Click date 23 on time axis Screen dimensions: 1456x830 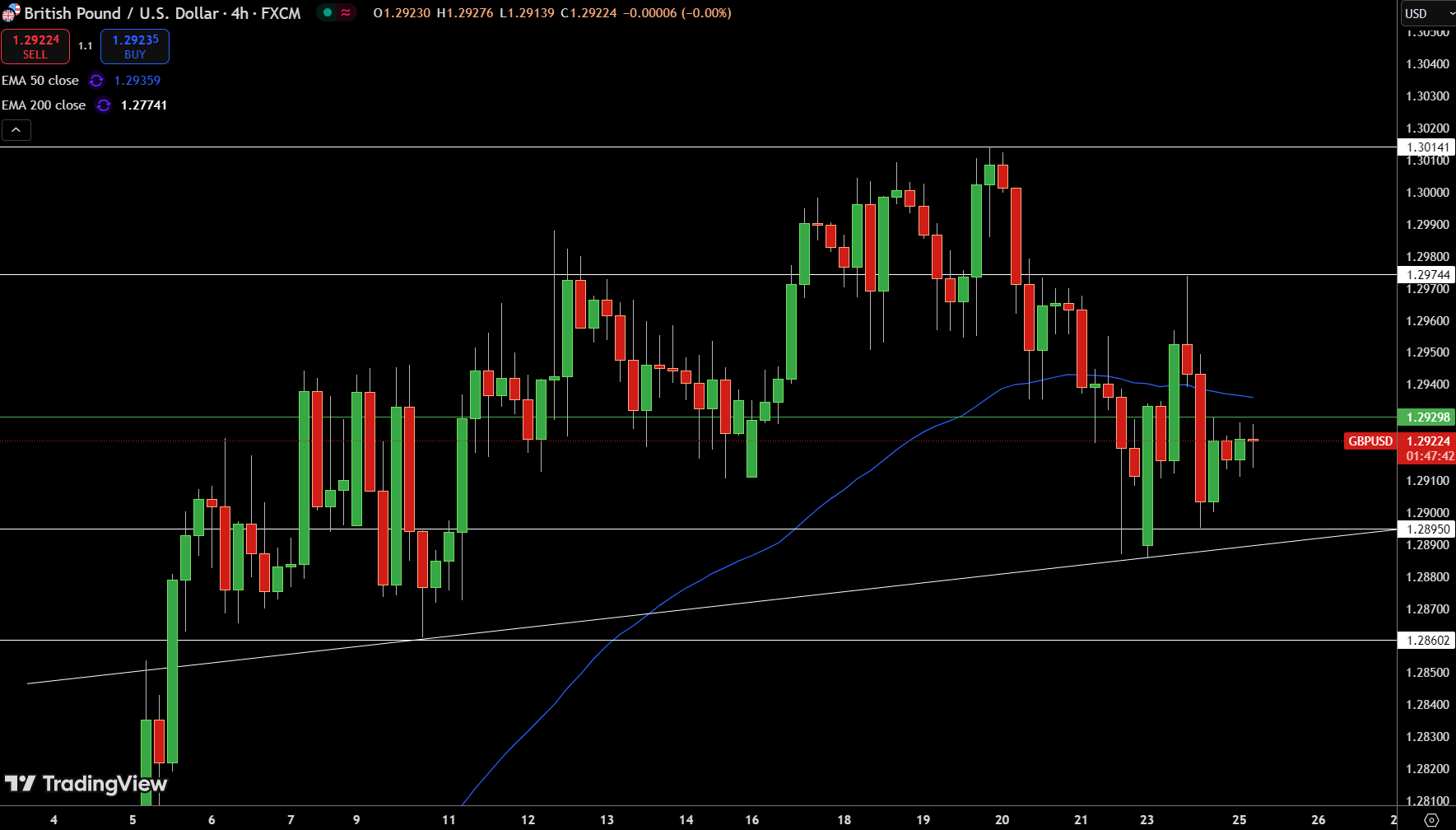tap(1147, 819)
